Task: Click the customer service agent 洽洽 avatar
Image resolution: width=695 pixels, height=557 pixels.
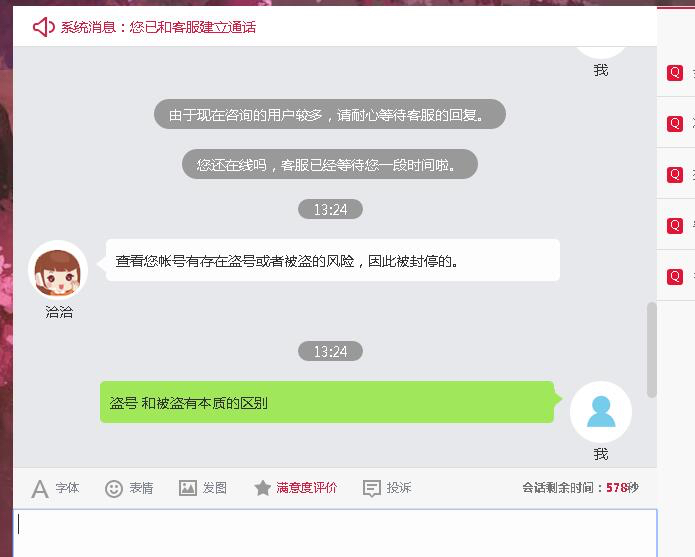Action: point(58,270)
